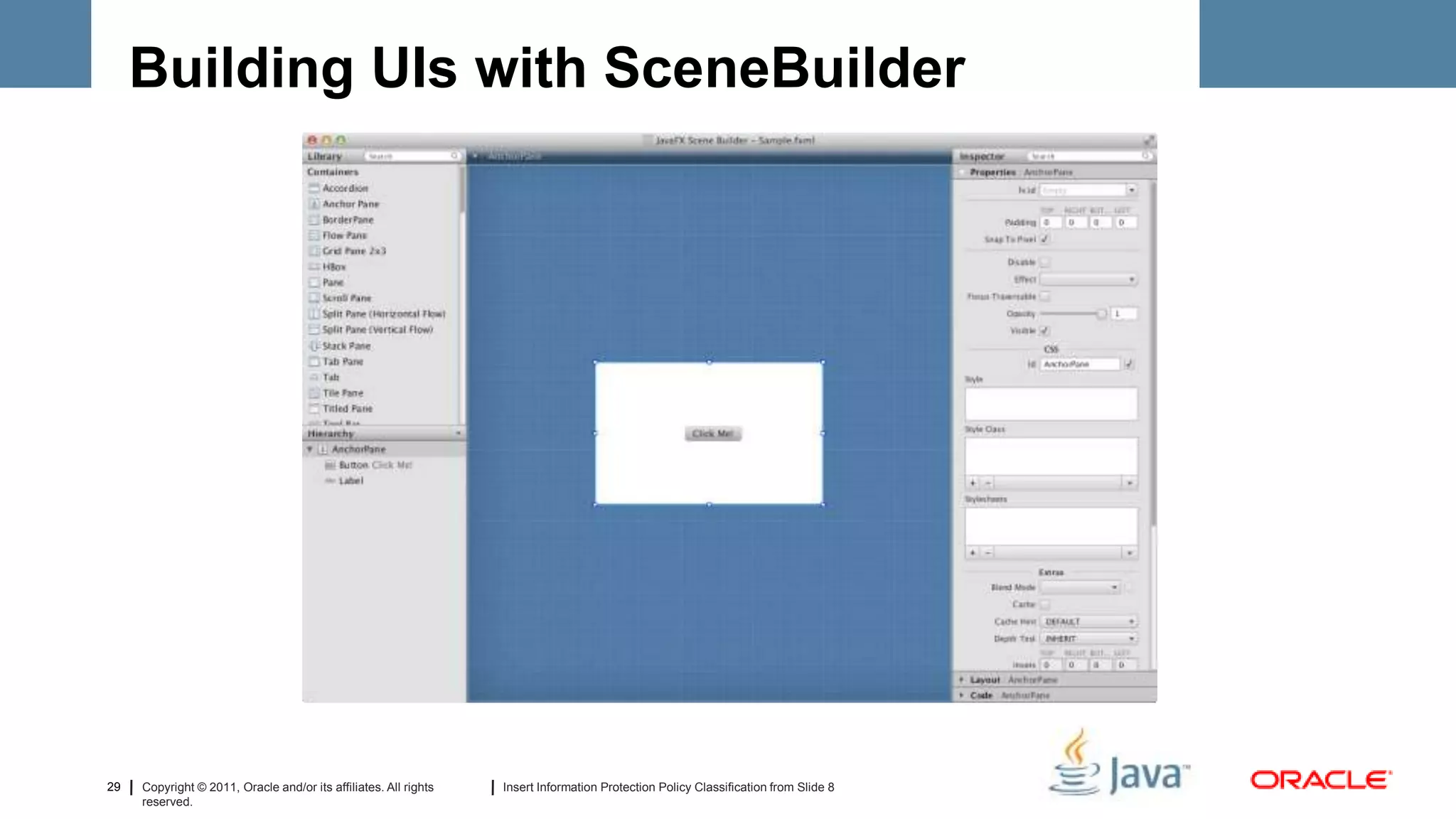Uncheck the Visible checkbox
The height and width of the screenshot is (819, 1456).
1045,331
